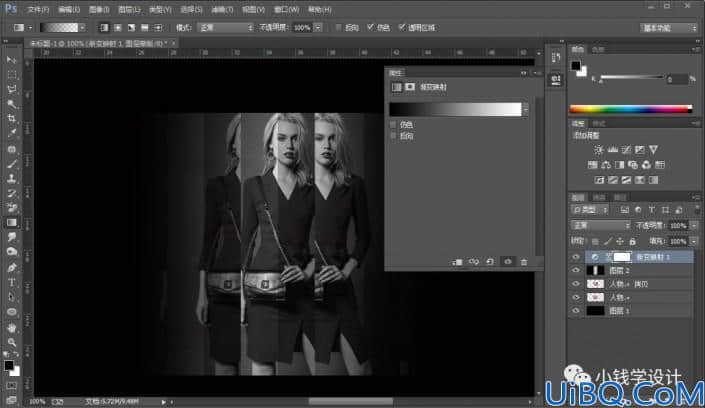Open blend Mode dropdown in options bar
705x408 pixels.
(x=226, y=28)
